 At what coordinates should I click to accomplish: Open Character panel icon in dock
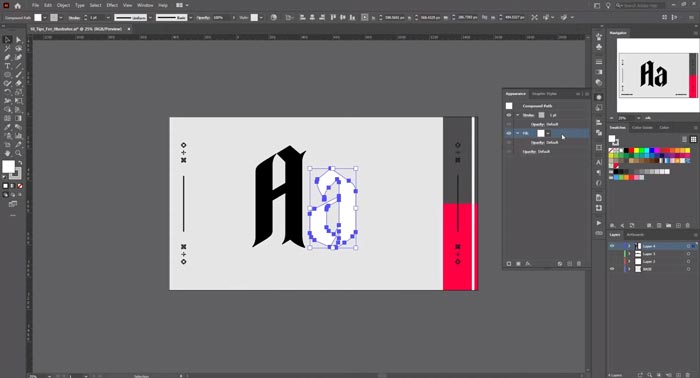point(599,162)
